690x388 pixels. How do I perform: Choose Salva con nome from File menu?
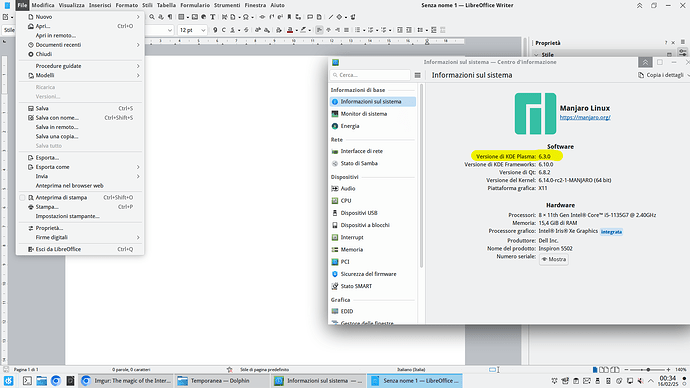(80, 118)
